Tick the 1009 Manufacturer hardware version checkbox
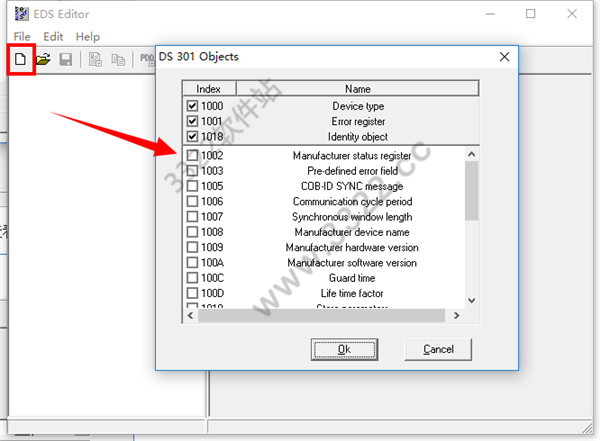This screenshot has height=441, width=600. tap(192, 247)
